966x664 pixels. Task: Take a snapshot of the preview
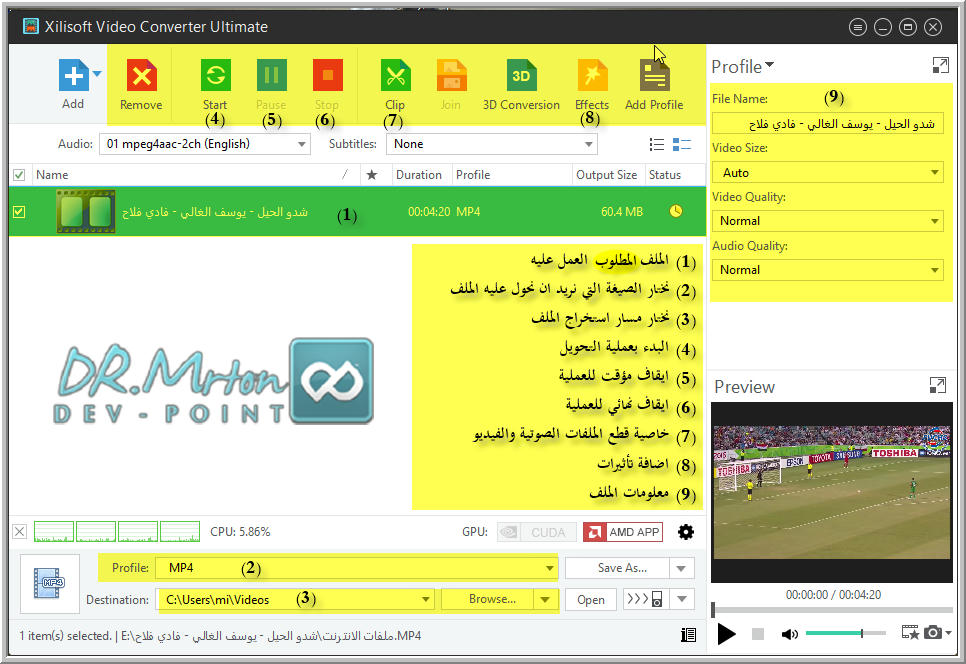pyautogui.click(x=933, y=633)
